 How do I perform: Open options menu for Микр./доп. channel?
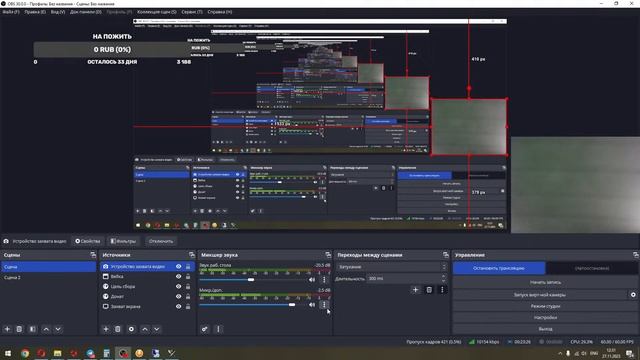point(324,304)
